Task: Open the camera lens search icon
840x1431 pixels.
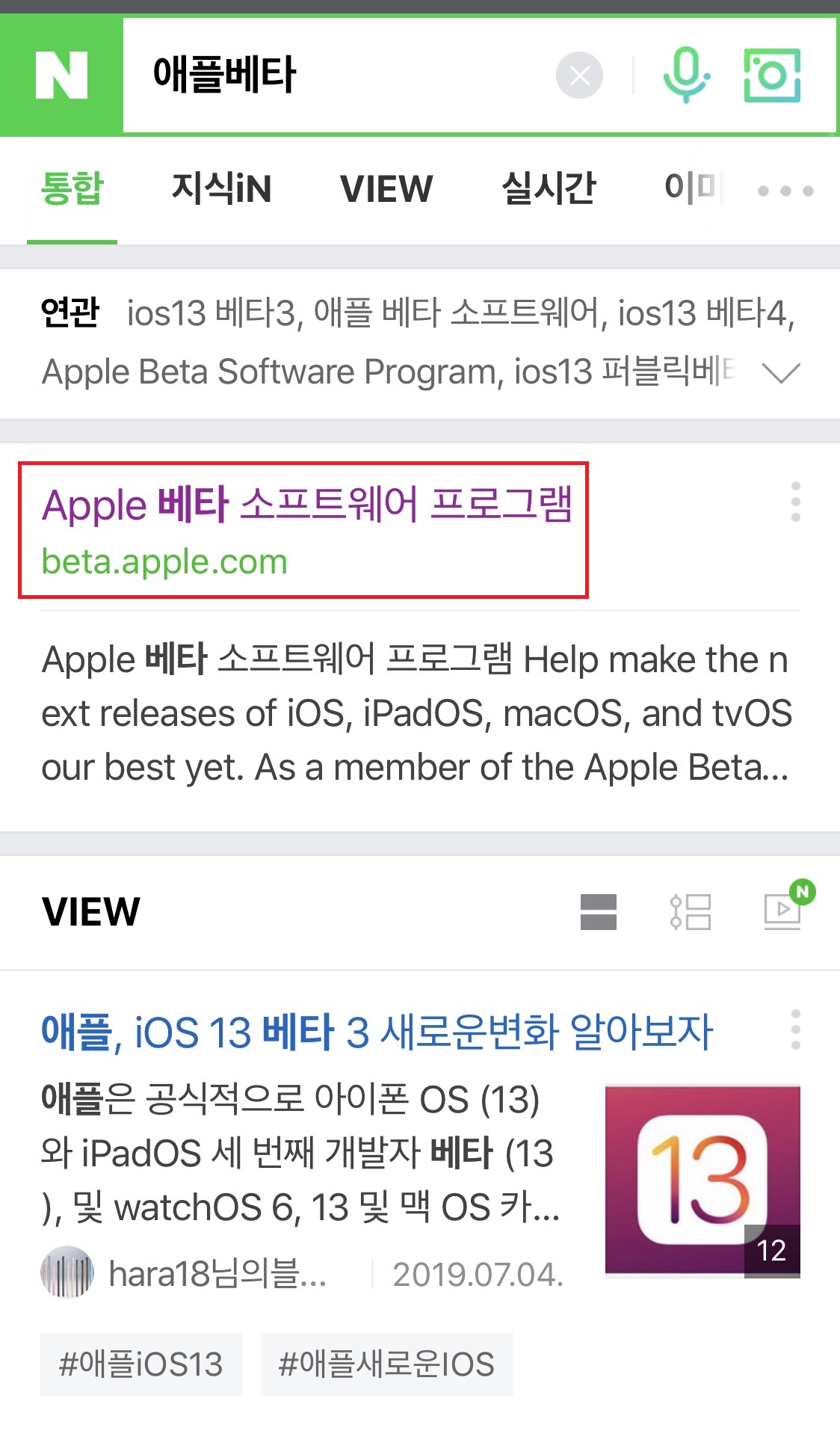Action: [x=772, y=75]
